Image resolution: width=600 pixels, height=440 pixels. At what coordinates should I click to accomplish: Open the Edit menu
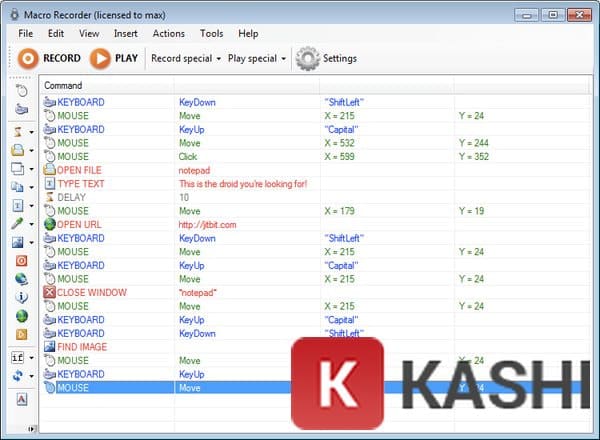(x=56, y=34)
